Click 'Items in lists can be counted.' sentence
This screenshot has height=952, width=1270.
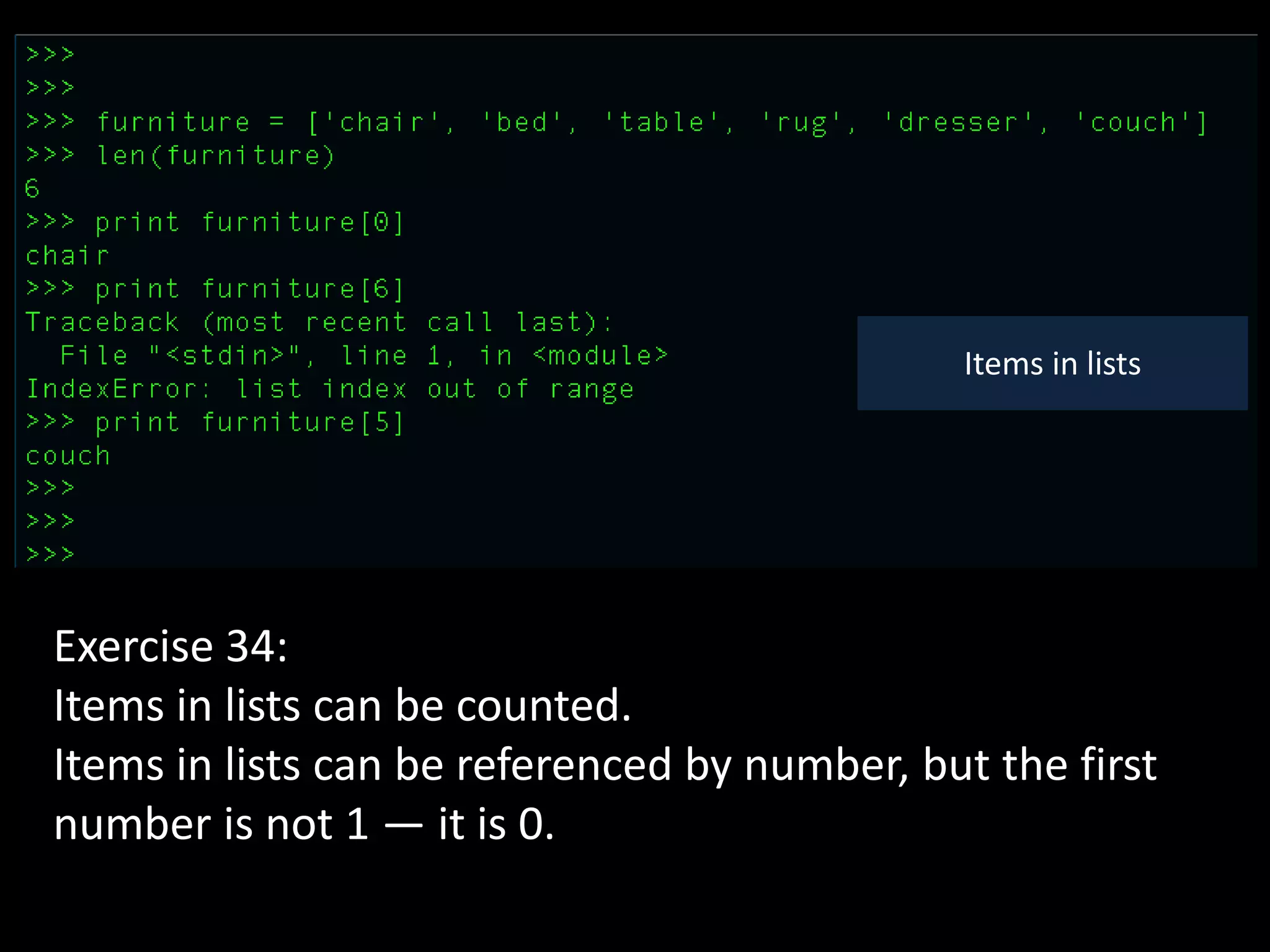pos(342,706)
